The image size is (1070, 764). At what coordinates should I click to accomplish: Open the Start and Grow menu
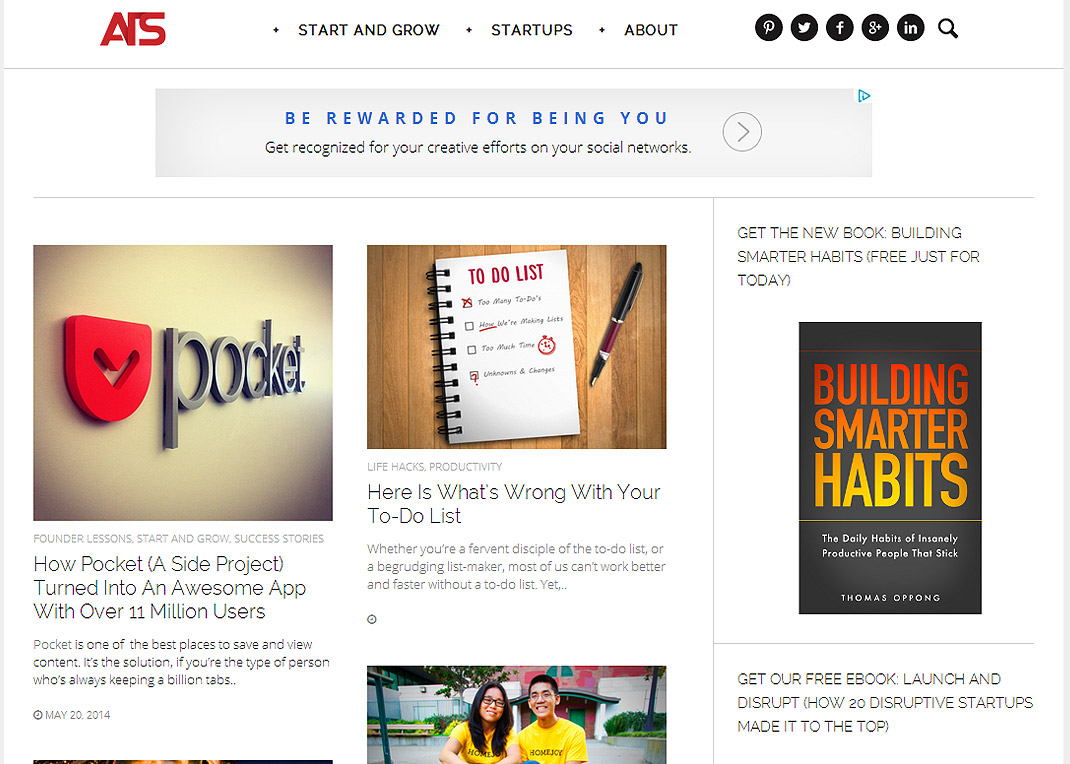tap(368, 30)
